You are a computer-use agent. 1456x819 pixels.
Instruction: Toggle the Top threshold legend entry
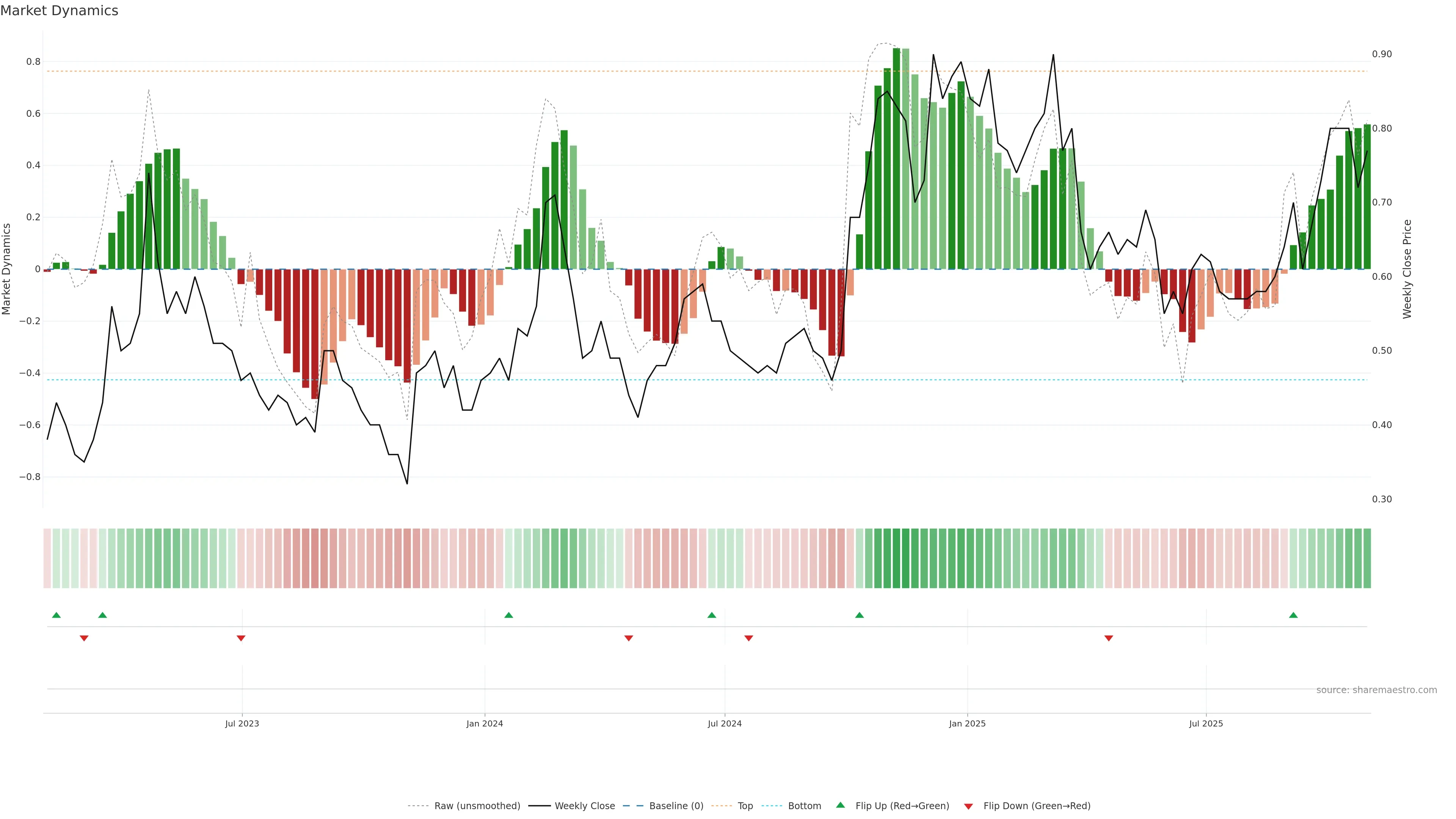(745, 806)
